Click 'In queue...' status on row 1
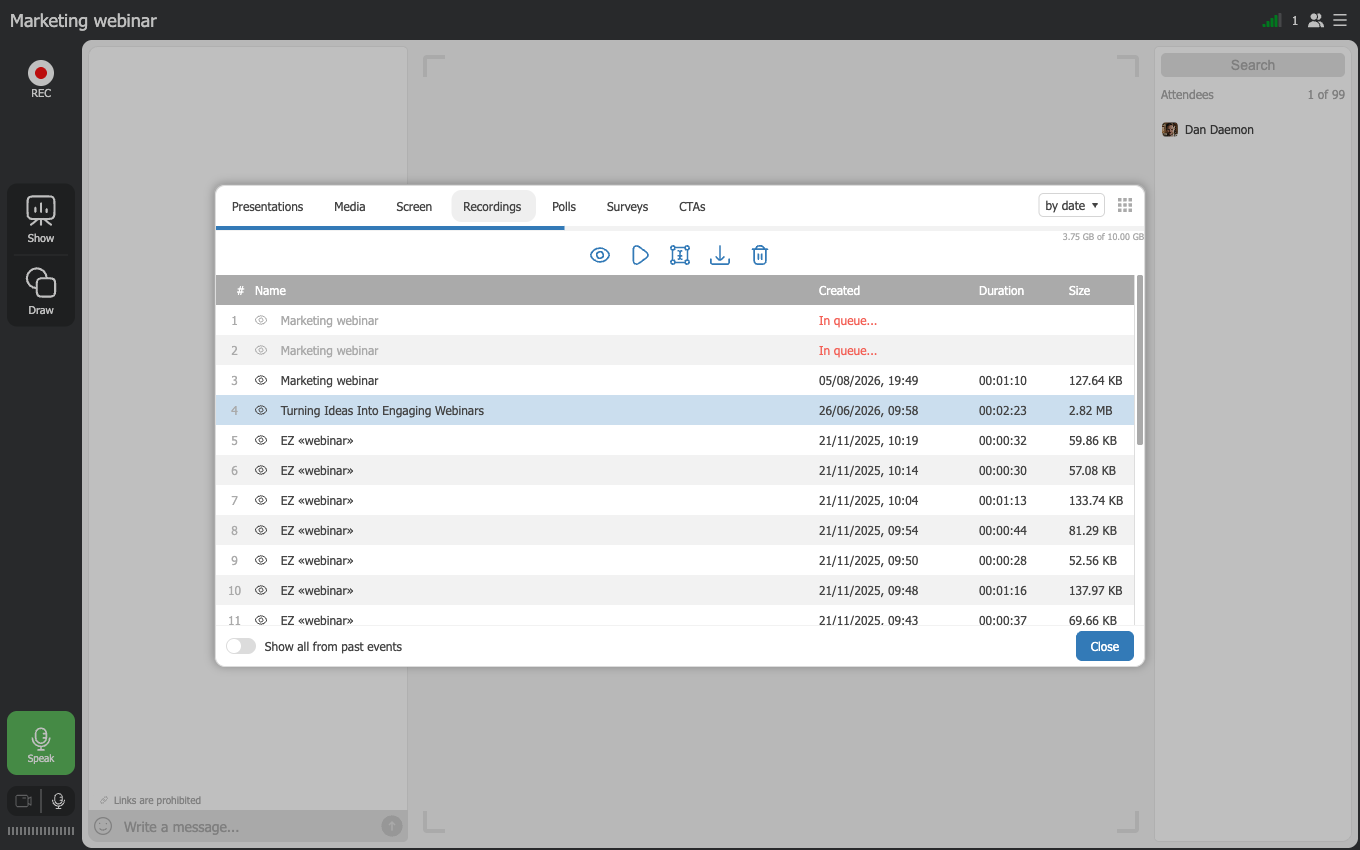1360x850 pixels. pos(847,321)
